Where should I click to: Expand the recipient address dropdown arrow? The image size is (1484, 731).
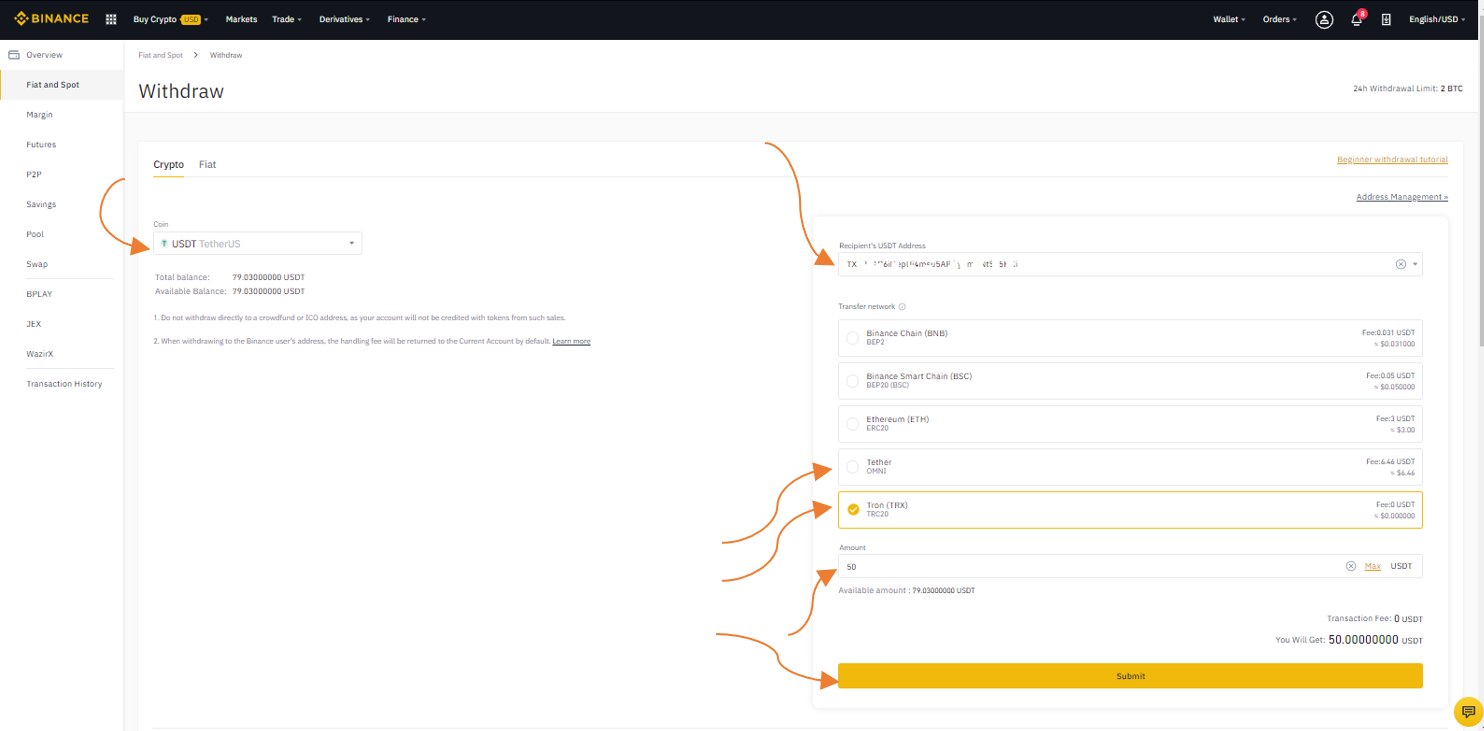[x=1415, y=265]
